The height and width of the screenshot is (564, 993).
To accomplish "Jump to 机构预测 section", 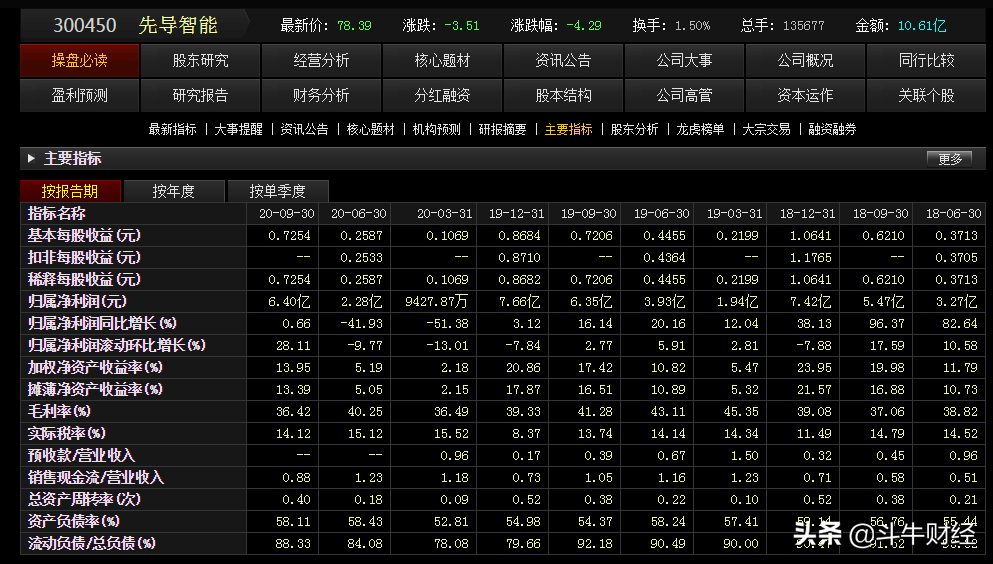I will (x=436, y=130).
